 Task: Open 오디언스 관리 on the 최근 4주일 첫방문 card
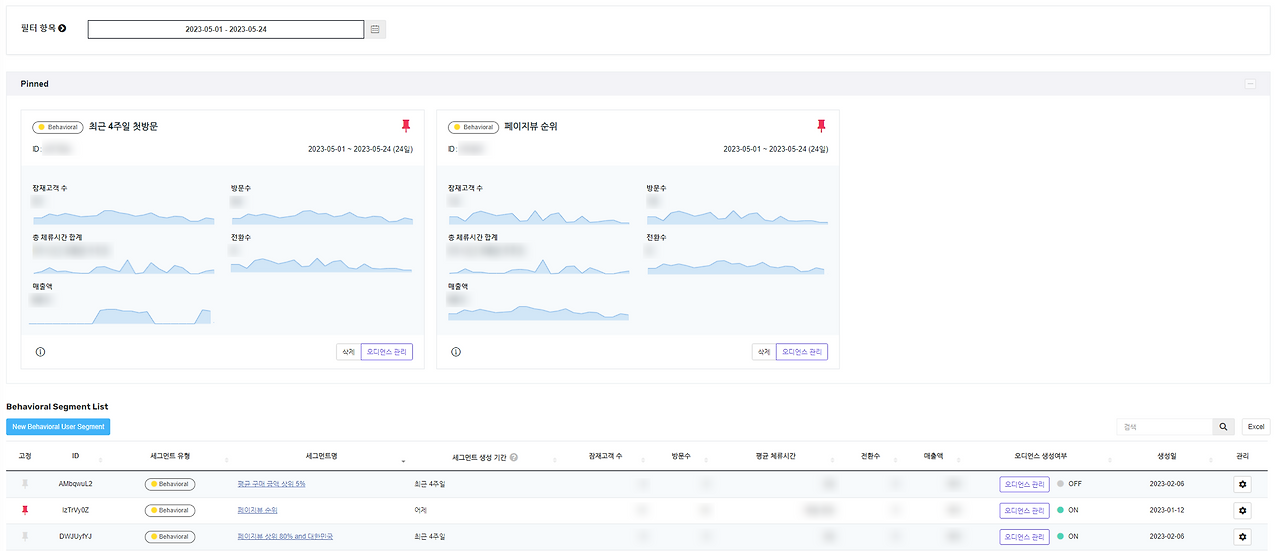coord(386,352)
